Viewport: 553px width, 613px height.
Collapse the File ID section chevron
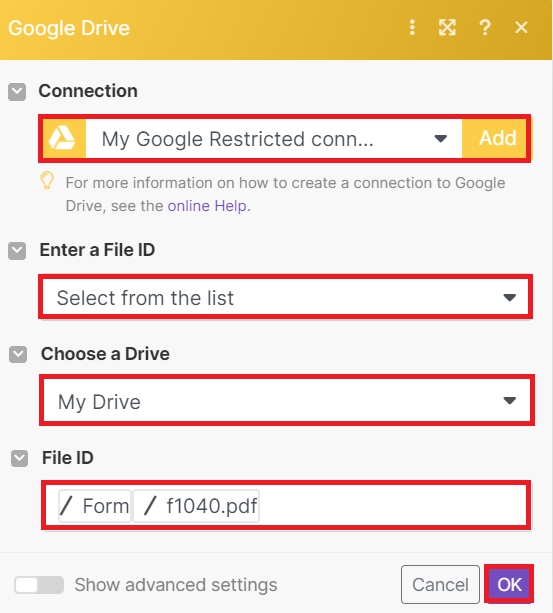(19, 458)
